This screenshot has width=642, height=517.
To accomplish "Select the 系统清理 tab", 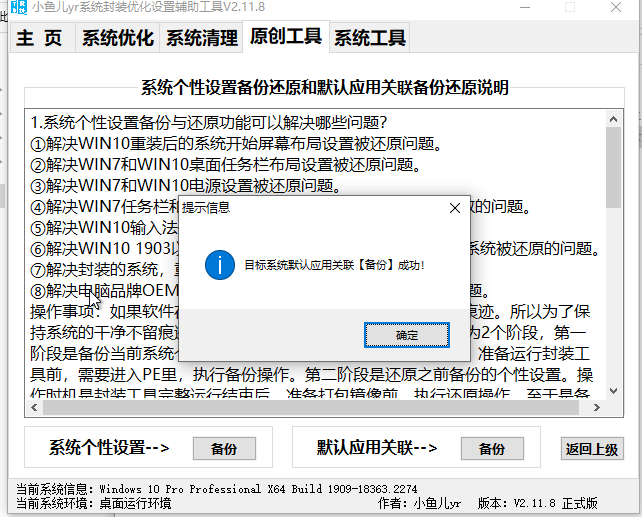I will click(x=202, y=39).
